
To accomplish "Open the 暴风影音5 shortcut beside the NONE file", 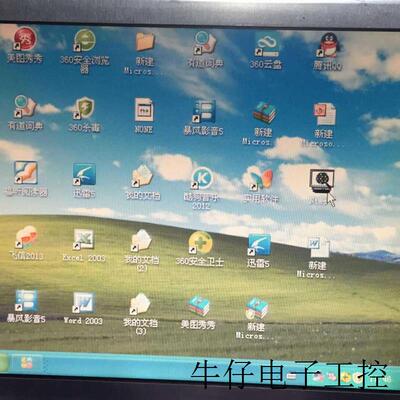I will [x=203, y=112].
